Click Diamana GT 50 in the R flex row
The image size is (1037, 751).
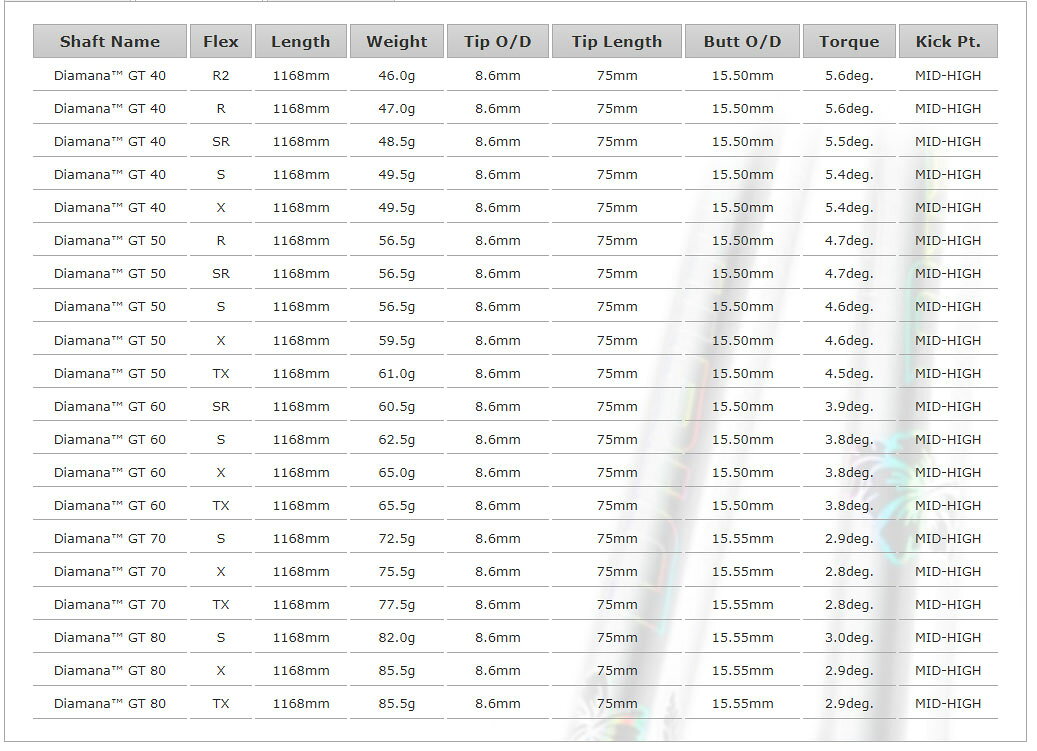tap(110, 241)
